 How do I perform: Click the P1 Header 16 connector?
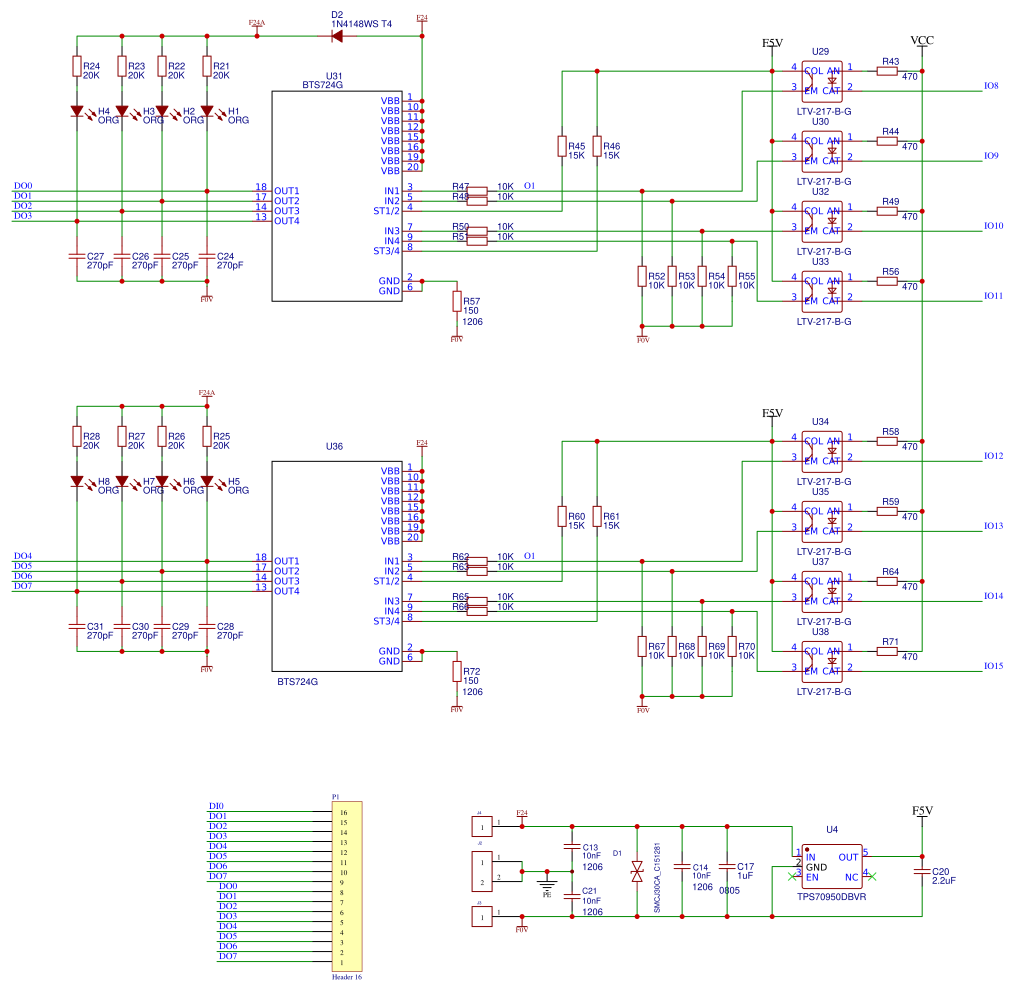pos(347,884)
